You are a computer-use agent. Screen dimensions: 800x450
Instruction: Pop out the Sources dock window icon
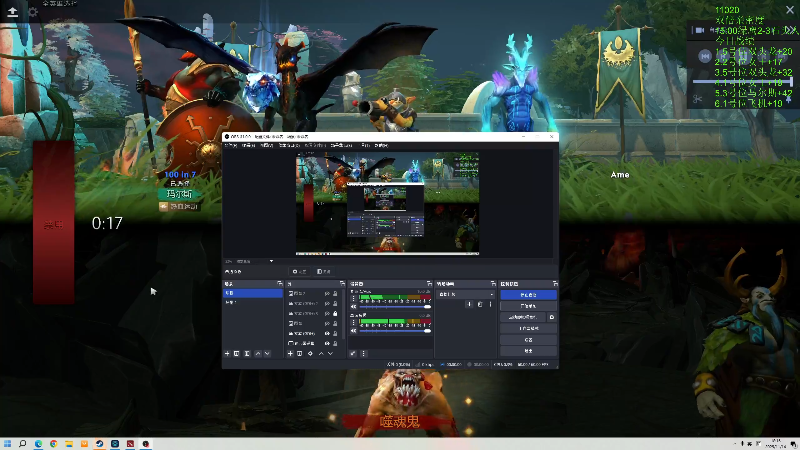pyautogui.click(x=342, y=284)
